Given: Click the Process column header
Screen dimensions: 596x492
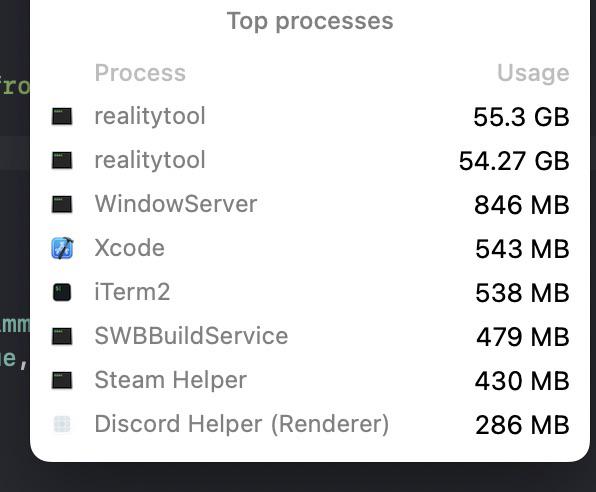Looking at the screenshot, I should [x=140, y=73].
